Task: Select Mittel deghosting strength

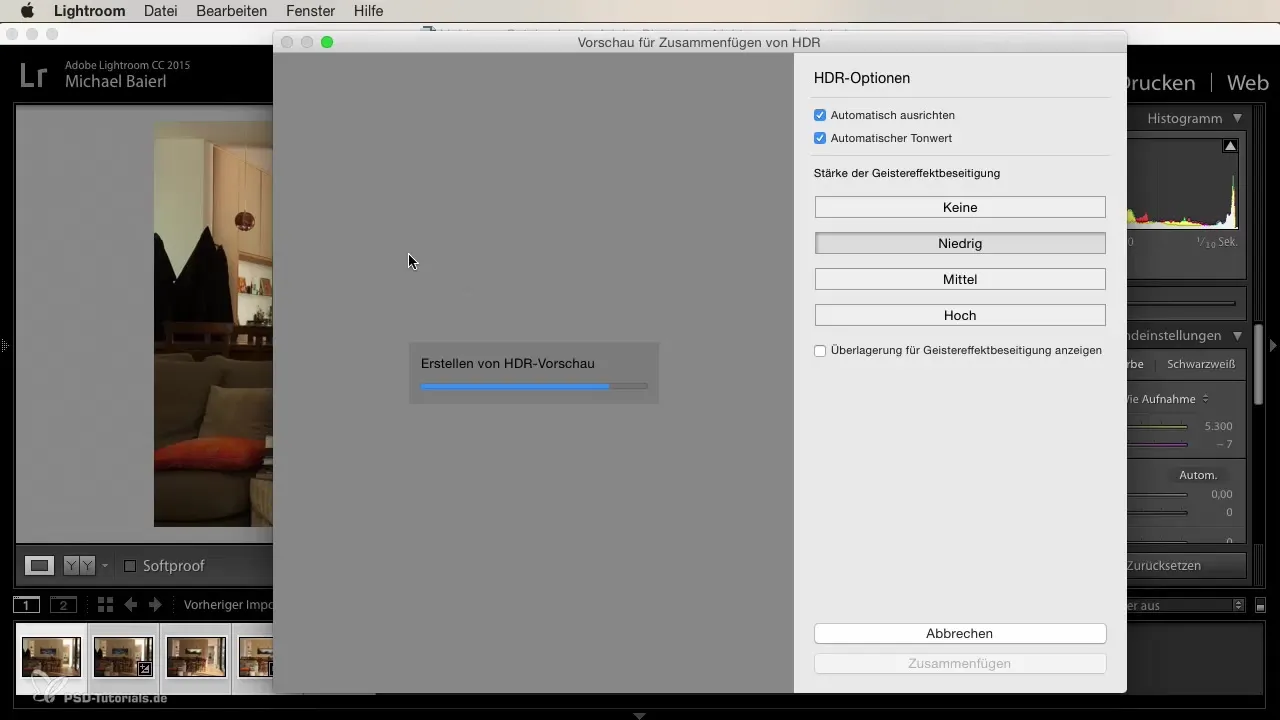Action: [x=960, y=279]
